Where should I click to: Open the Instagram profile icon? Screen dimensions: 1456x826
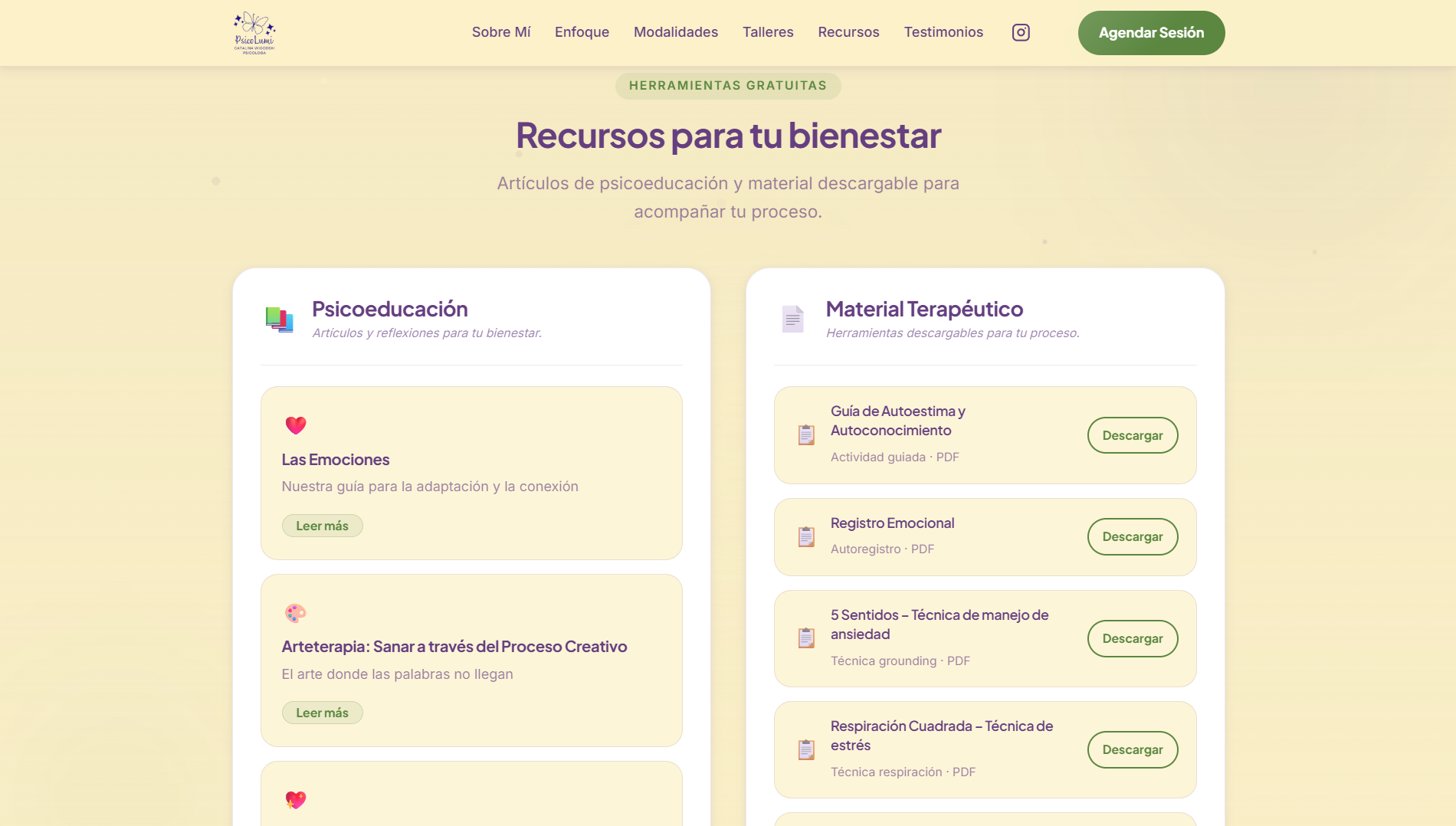click(1021, 32)
